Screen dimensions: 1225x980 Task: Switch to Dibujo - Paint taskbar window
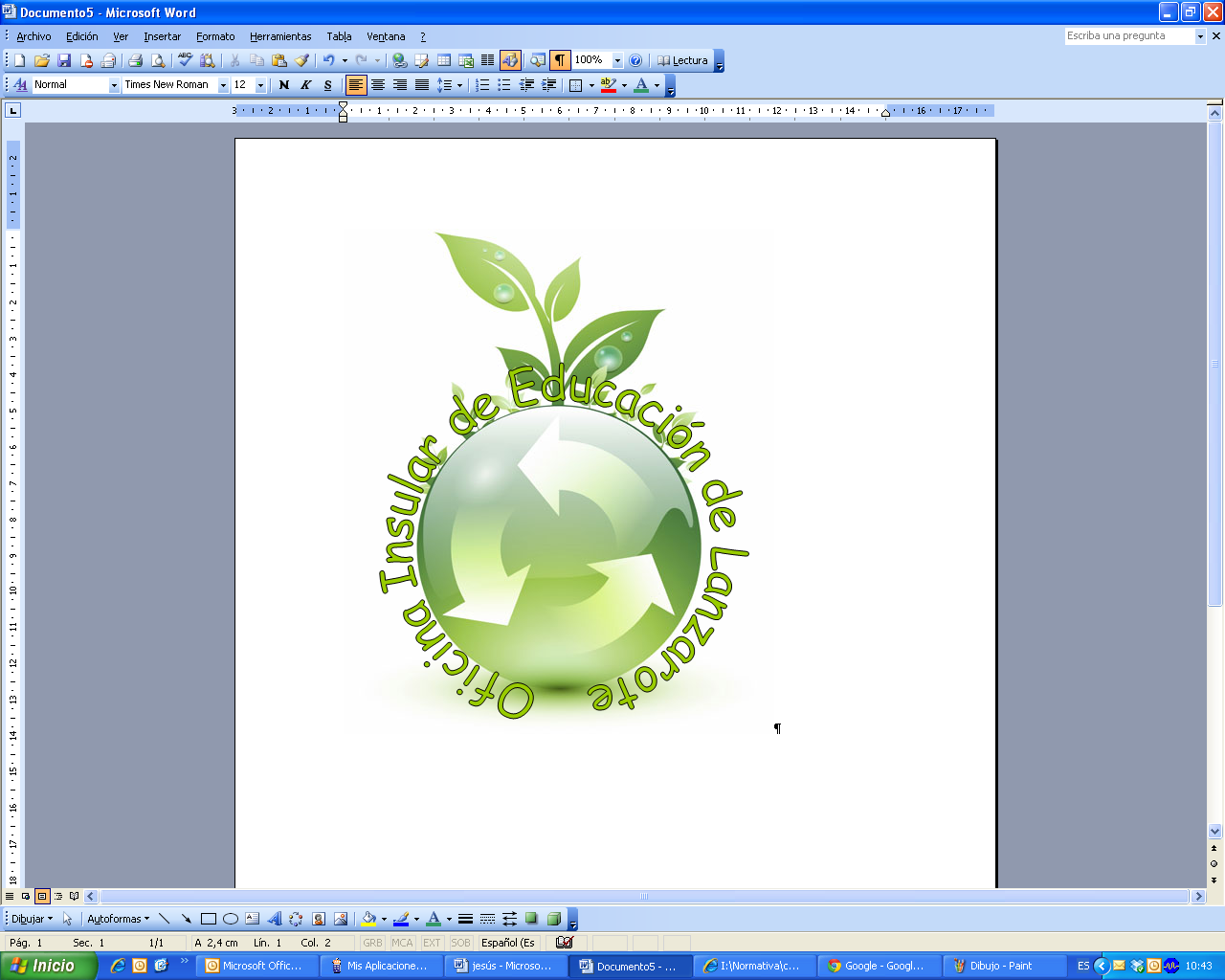coord(1004,966)
